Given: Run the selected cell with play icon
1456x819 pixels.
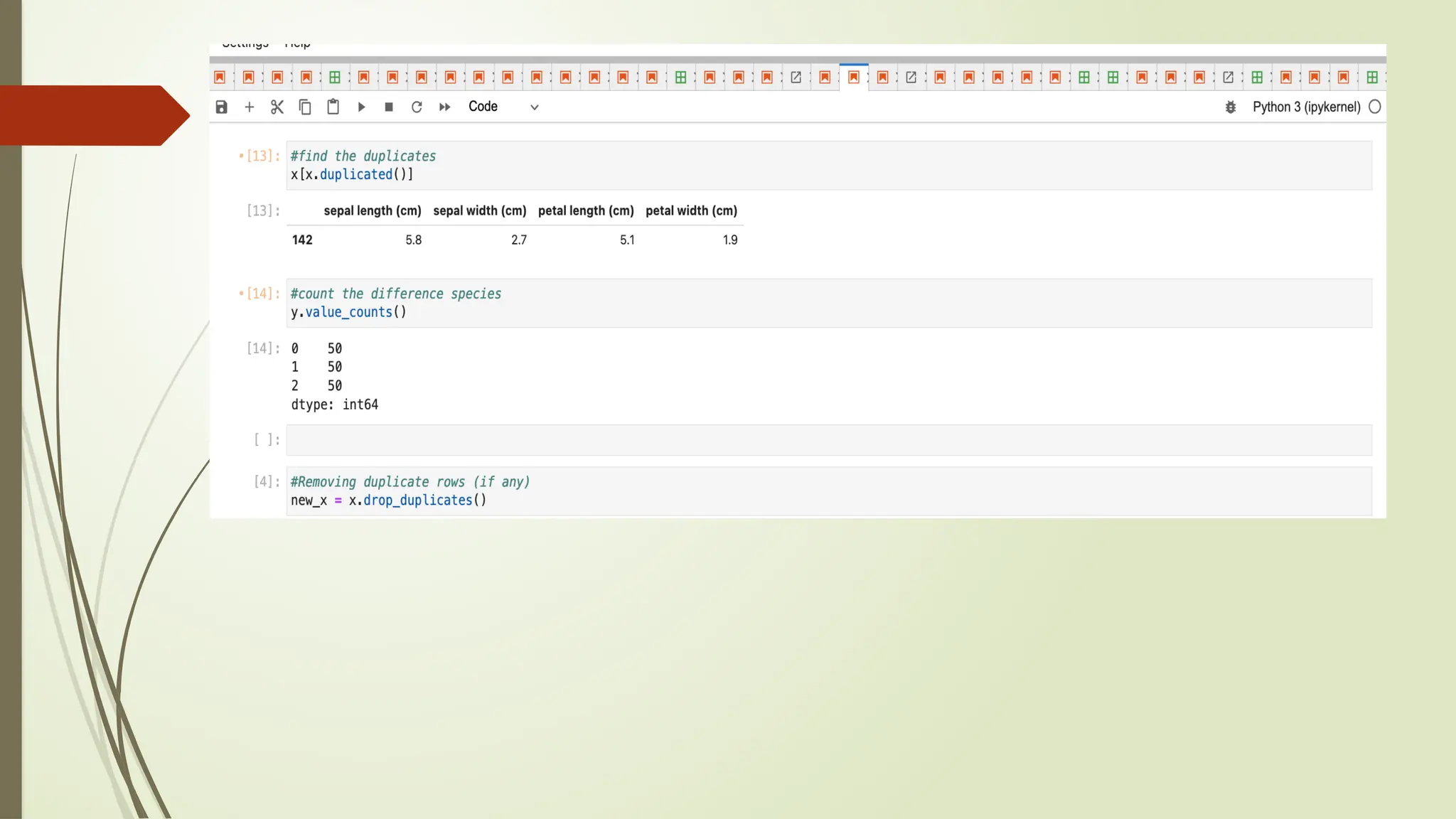Looking at the screenshot, I should pyautogui.click(x=361, y=107).
